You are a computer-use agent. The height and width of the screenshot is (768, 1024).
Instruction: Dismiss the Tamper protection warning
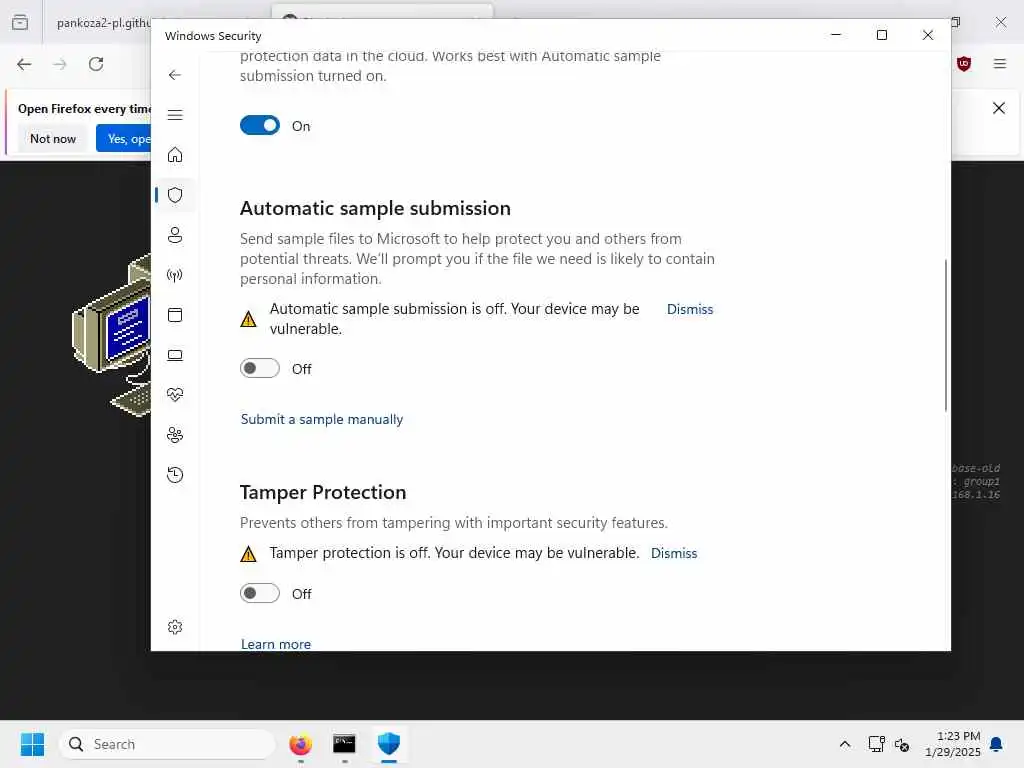674,553
